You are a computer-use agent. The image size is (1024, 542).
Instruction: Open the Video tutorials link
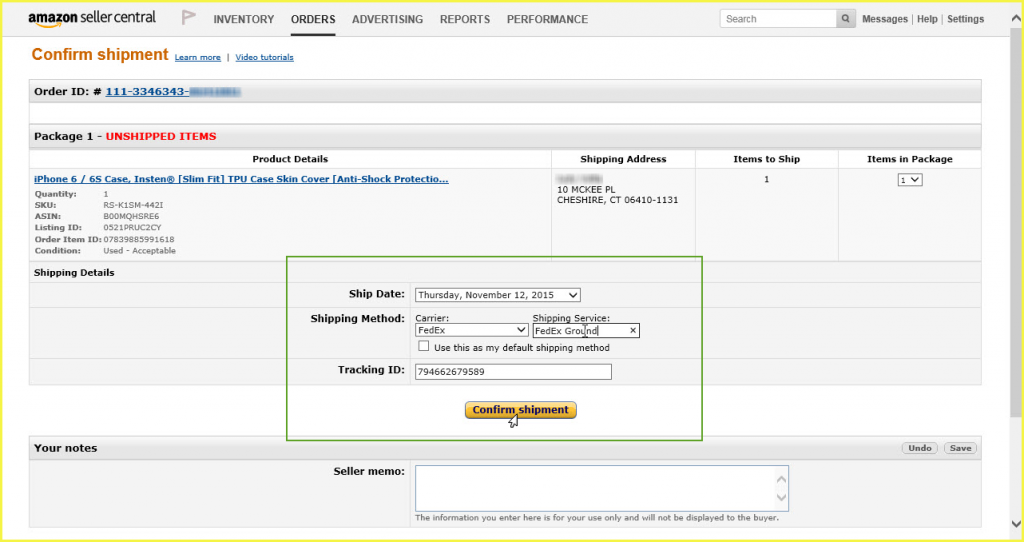pyautogui.click(x=264, y=57)
